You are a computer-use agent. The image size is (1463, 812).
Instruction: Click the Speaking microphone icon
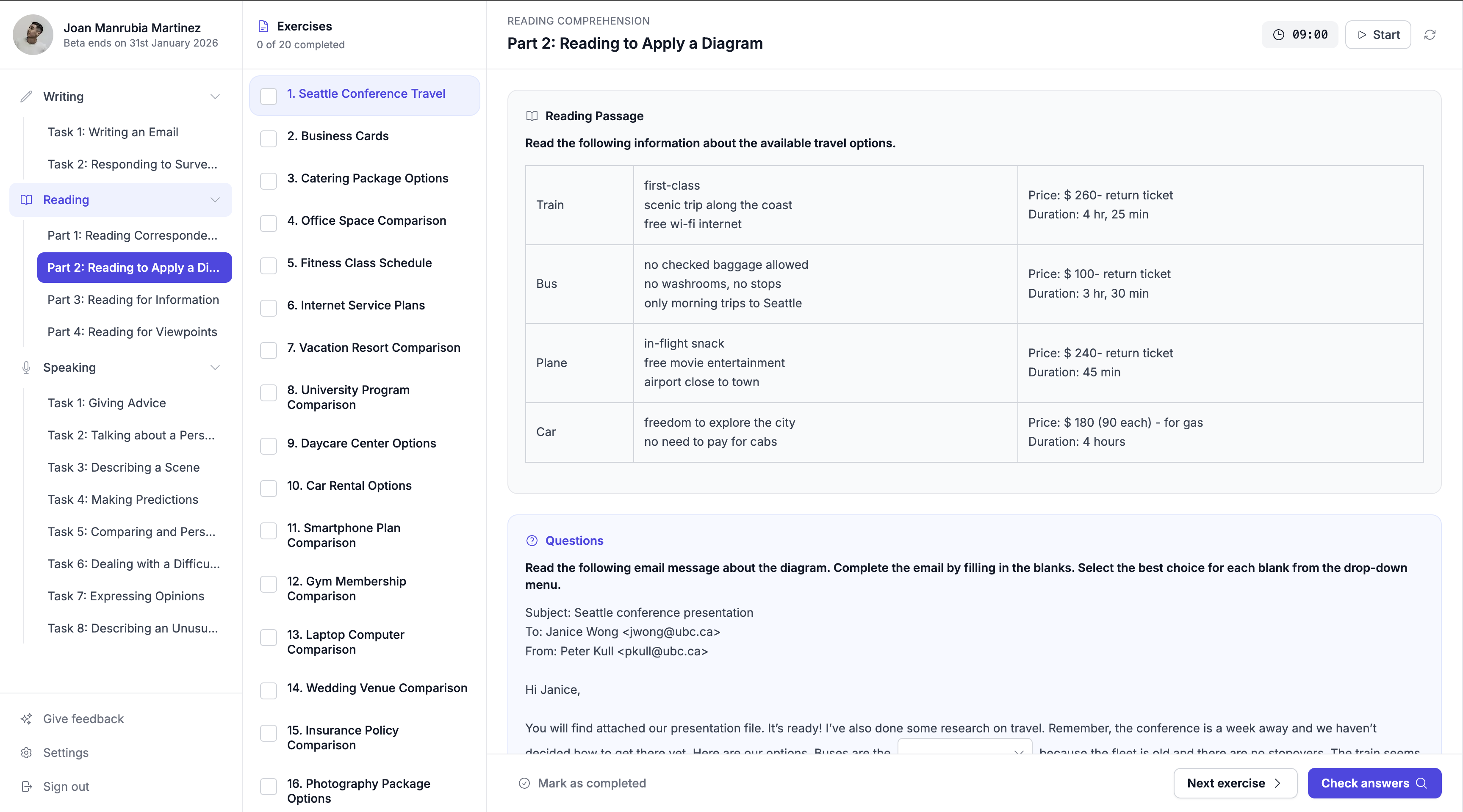click(26, 367)
